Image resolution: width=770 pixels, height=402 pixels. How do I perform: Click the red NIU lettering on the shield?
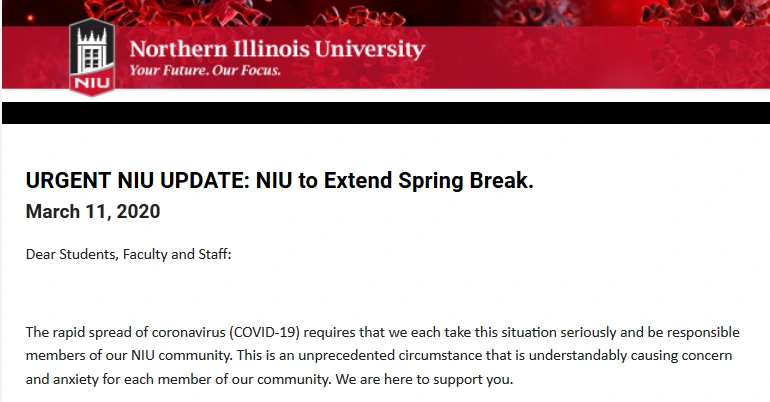click(x=92, y=83)
